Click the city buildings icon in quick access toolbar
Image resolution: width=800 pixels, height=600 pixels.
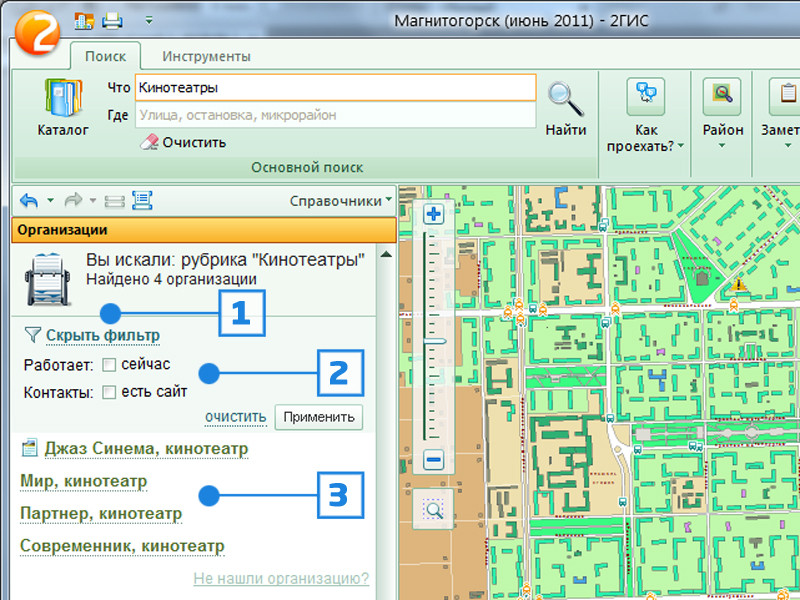click(x=84, y=21)
